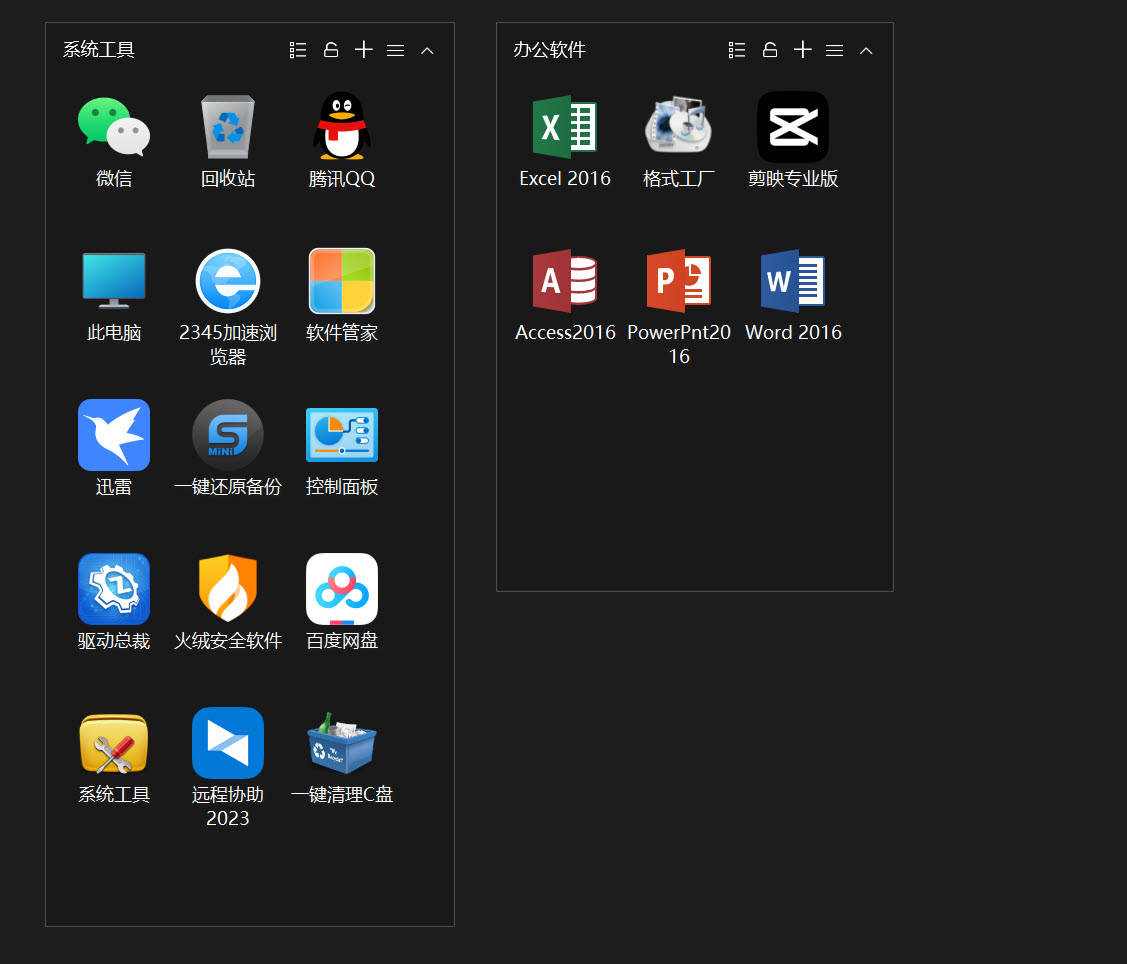Screen dimensions: 1127x964
Task: Launch the 2345加速浏览器 browser
Action: coord(228,281)
